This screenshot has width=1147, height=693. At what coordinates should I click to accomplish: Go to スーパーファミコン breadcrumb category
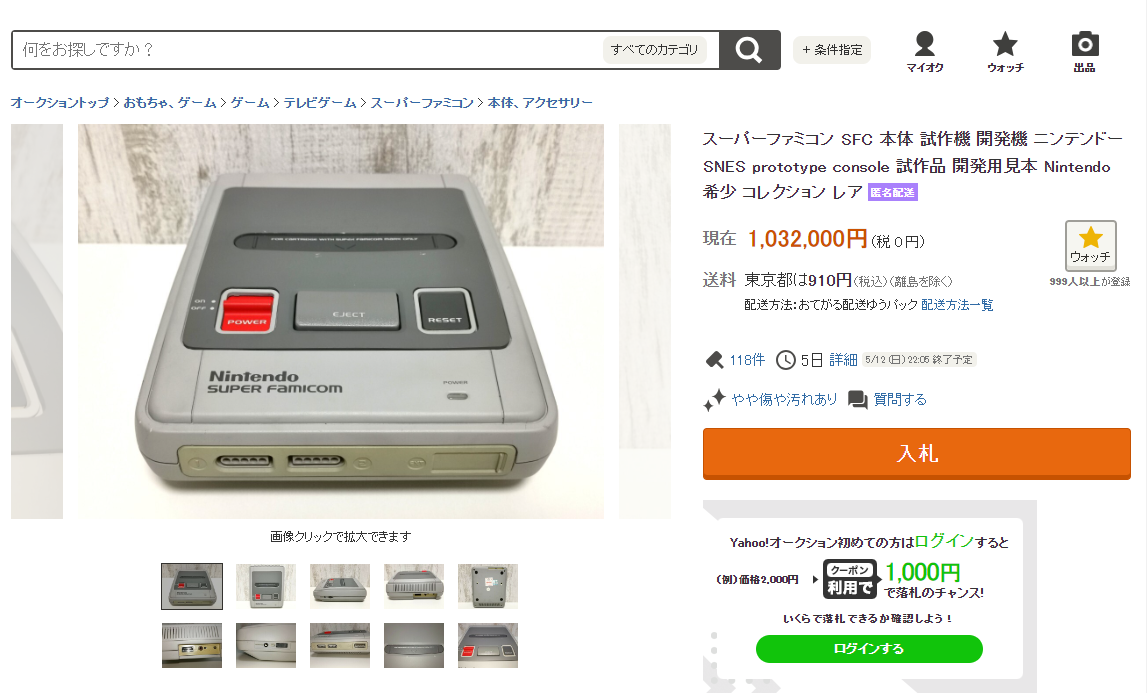point(421,102)
